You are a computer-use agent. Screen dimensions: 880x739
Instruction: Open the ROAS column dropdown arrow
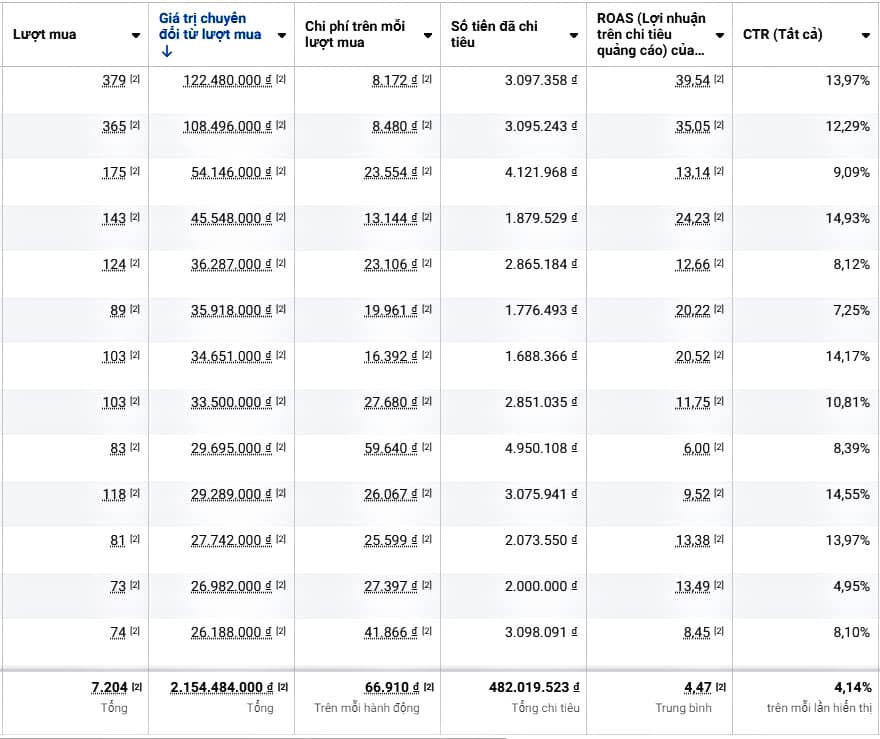720,35
